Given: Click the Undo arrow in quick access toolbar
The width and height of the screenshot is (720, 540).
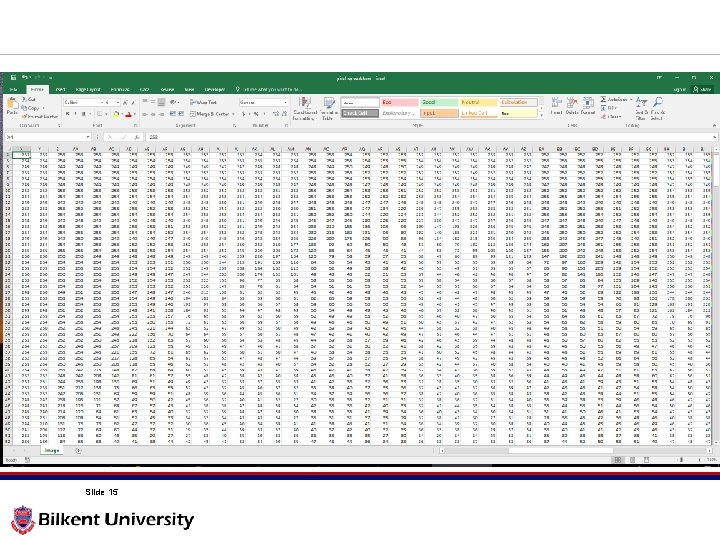Looking at the screenshot, I should pyautogui.click(x=25, y=78).
